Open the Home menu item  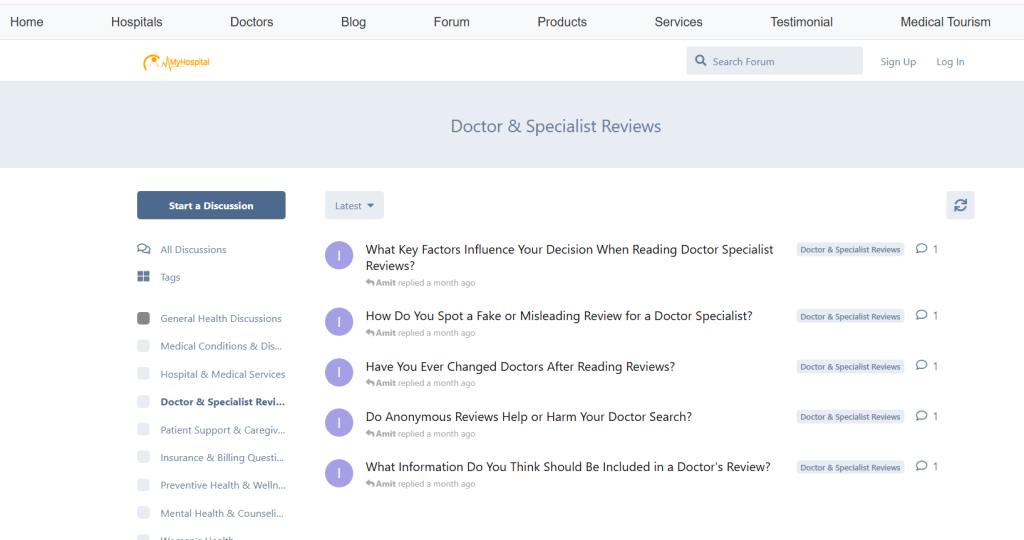(27, 22)
